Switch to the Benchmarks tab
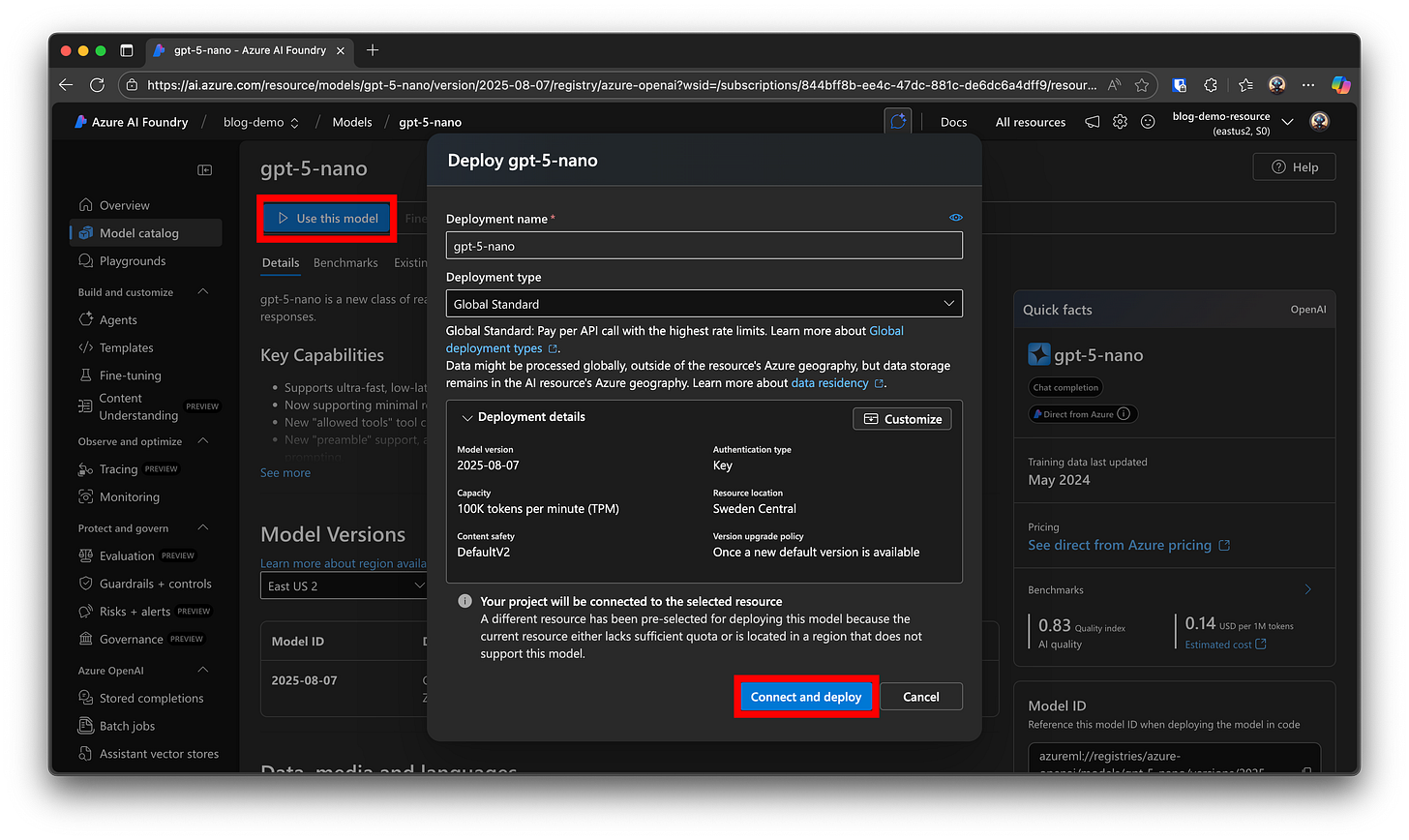The image size is (1409, 840). click(x=345, y=263)
